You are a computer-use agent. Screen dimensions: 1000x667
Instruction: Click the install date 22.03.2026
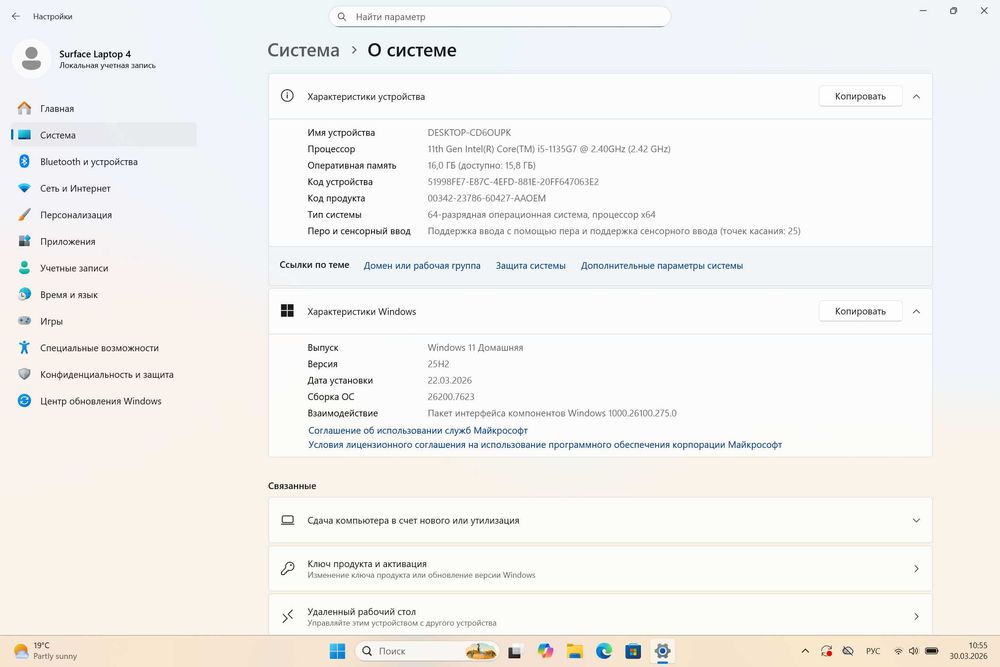pyautogui.click(x=450, y=380)
